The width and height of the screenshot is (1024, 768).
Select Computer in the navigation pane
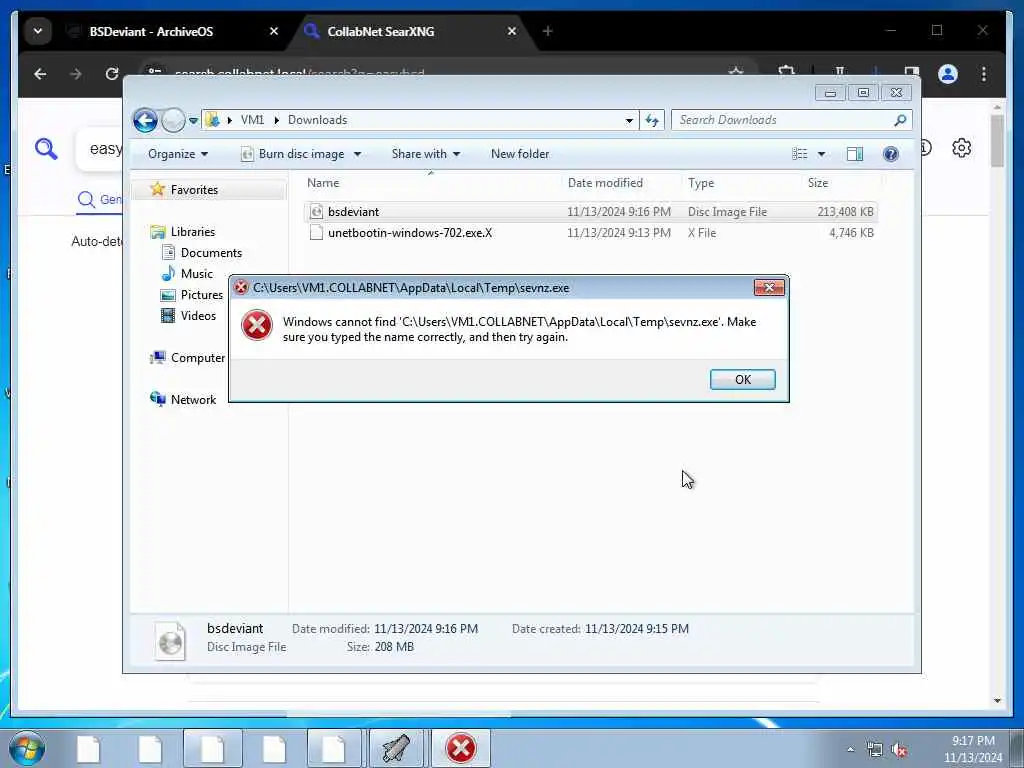[x=198, y=358]
